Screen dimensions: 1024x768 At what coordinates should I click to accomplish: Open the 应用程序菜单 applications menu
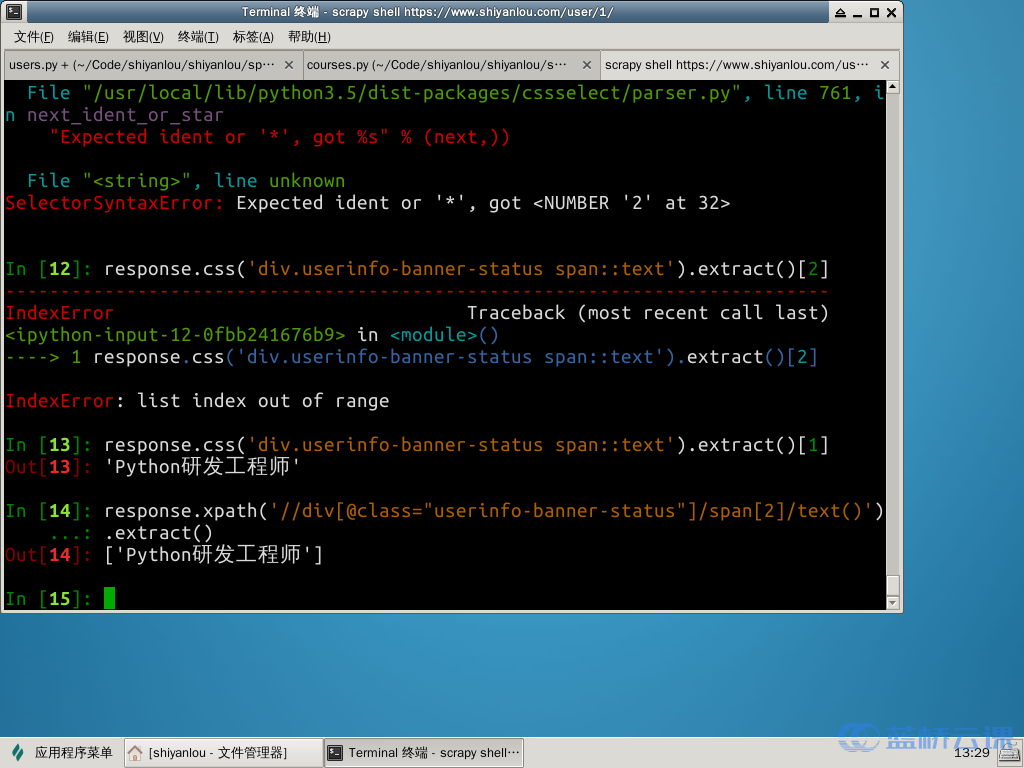point(63,753)
